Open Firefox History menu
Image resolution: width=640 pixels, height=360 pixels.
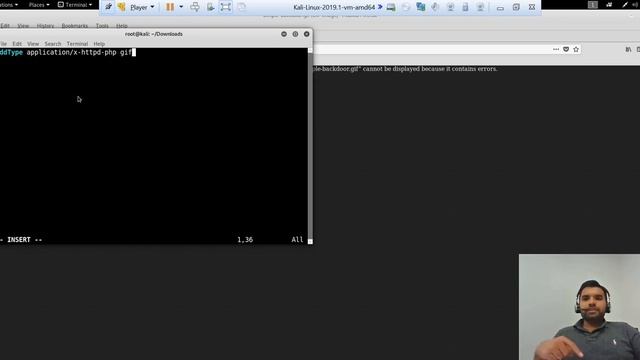coord(45,26)
